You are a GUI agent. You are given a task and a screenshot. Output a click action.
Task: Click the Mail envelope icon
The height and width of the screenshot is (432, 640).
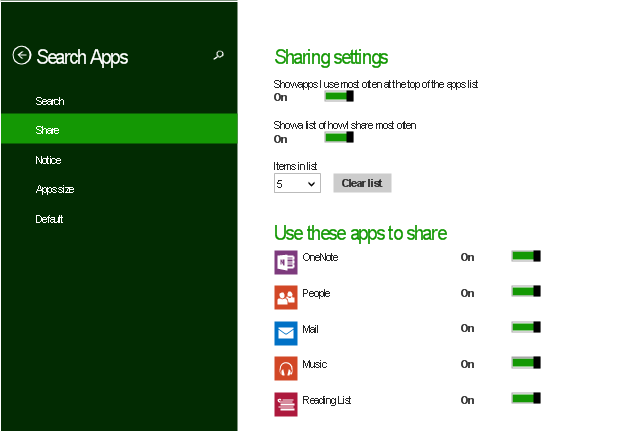click(286, 333)
